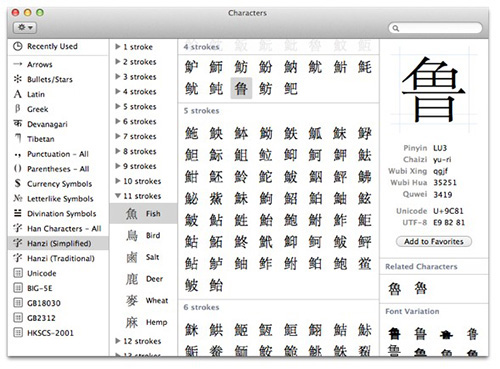Viewport: 500px width, 369px height.
Task: Expand the 3 strokes group
Action: pos(118,77)
